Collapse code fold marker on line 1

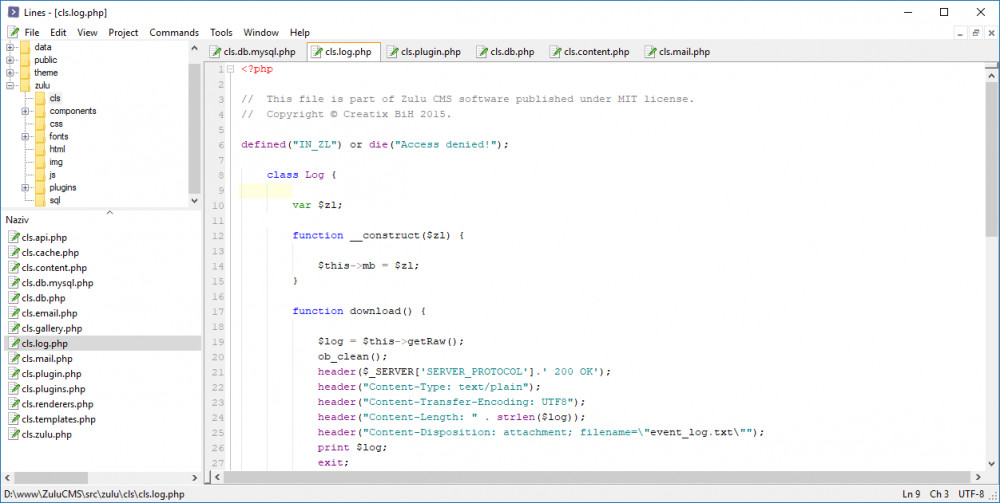click(232, 70)
